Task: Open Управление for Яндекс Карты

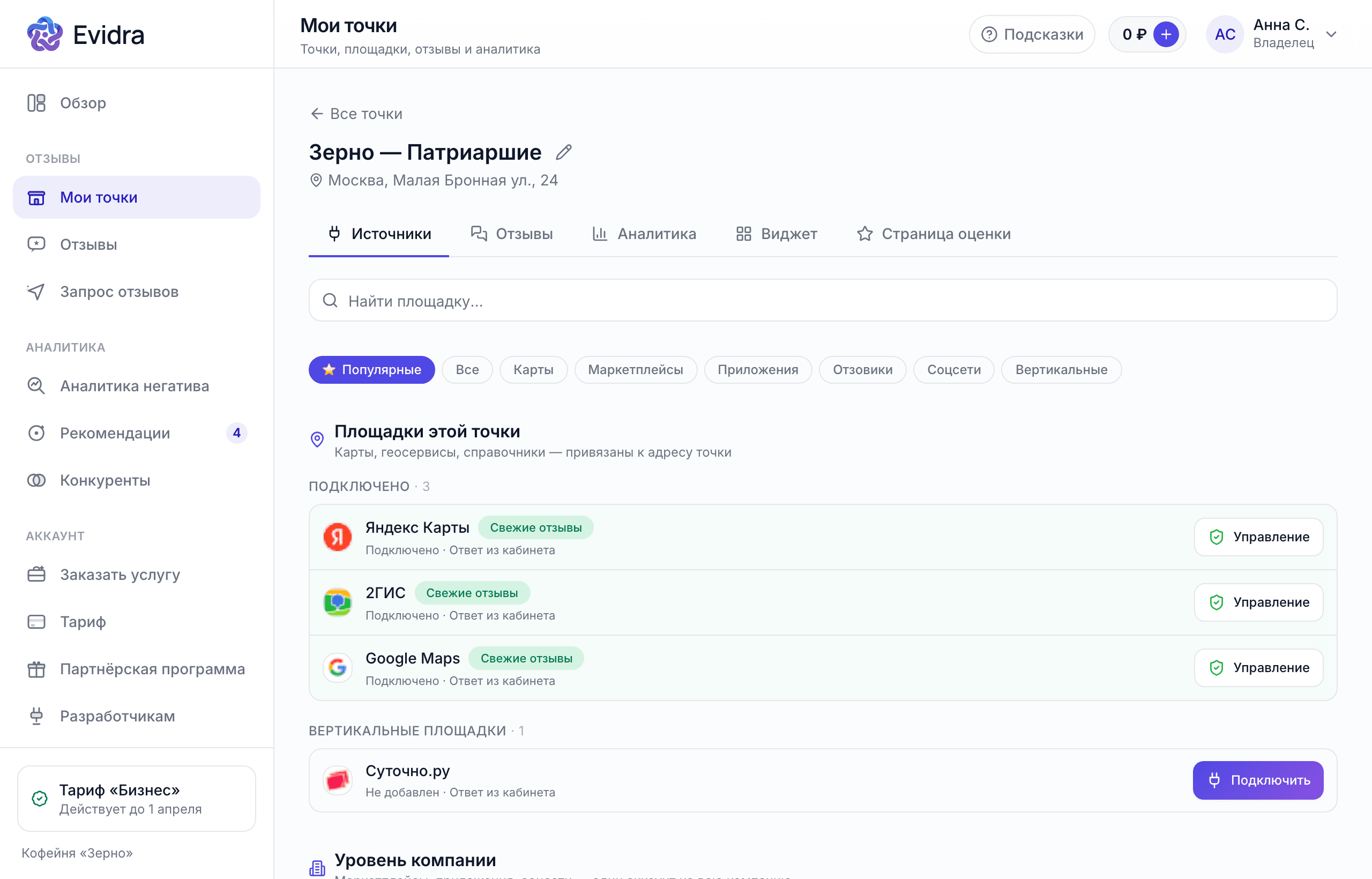Action: click(x=1258, y=537)
